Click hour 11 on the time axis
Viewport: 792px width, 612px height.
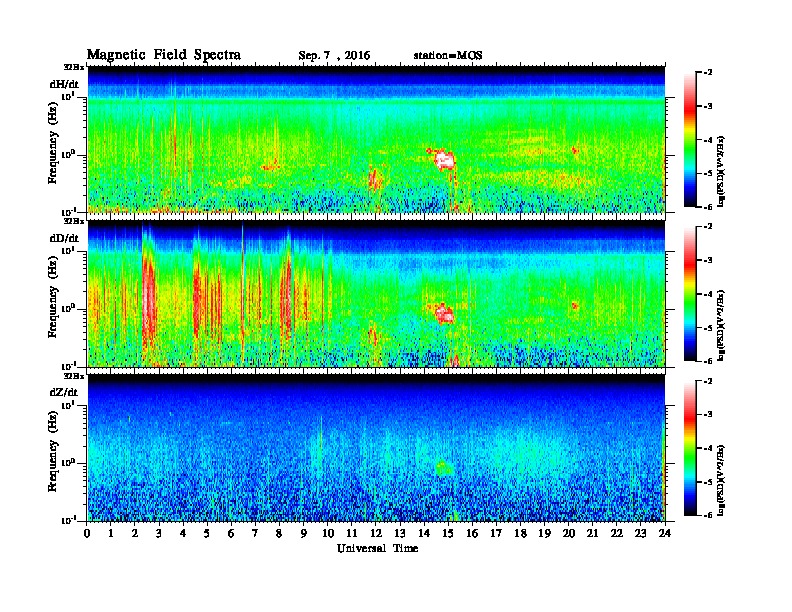352,533
